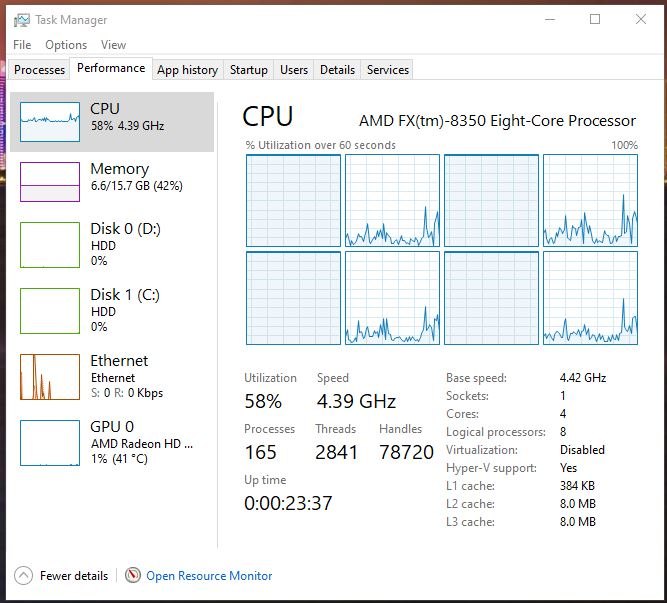Image resolution: width=667 pixels, height=603 pixels.
Task: Click the Open Resource Monitor link
Action: [x=209, y=576]
